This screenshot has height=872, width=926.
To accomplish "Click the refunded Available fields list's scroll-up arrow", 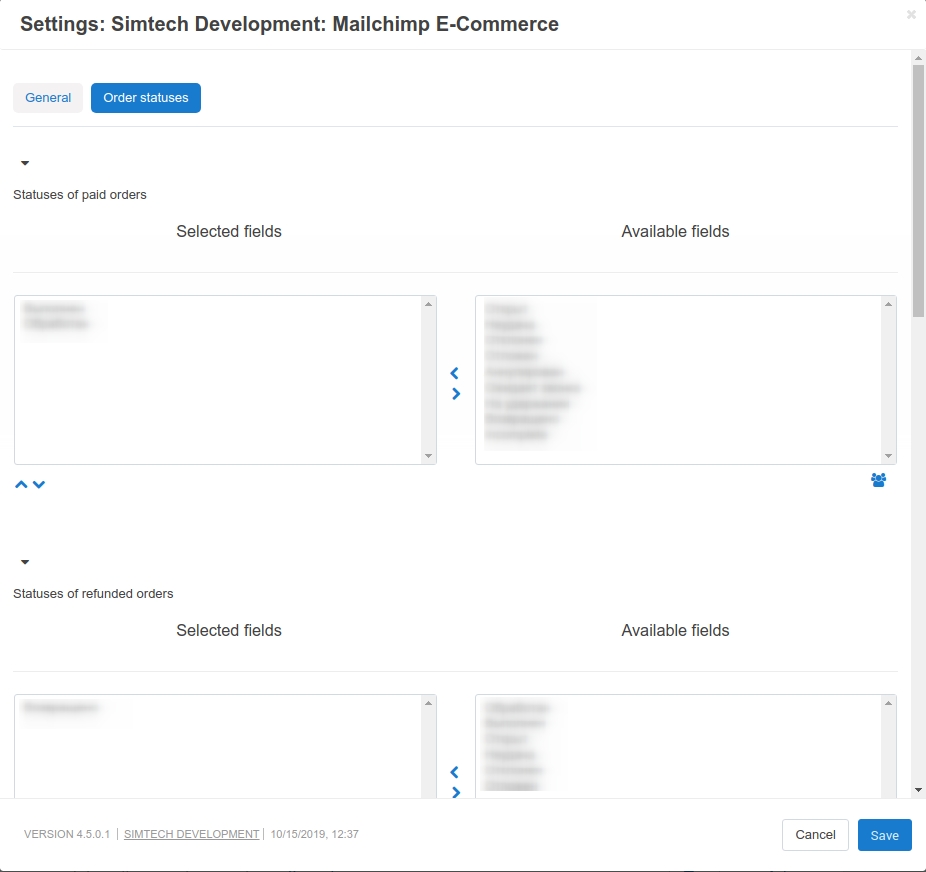I will point(888,703).
